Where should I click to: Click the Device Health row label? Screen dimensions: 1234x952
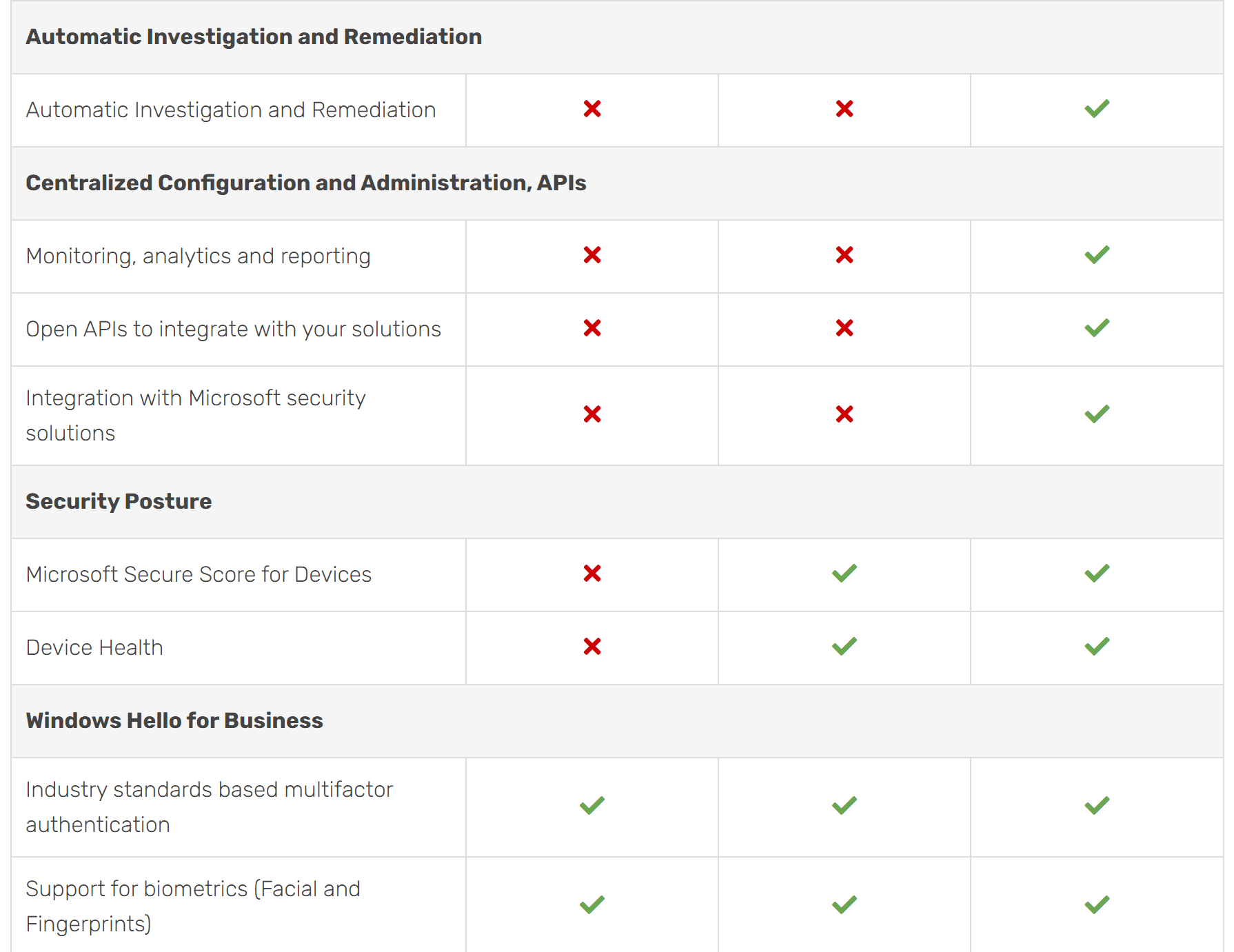coord(94,647)
